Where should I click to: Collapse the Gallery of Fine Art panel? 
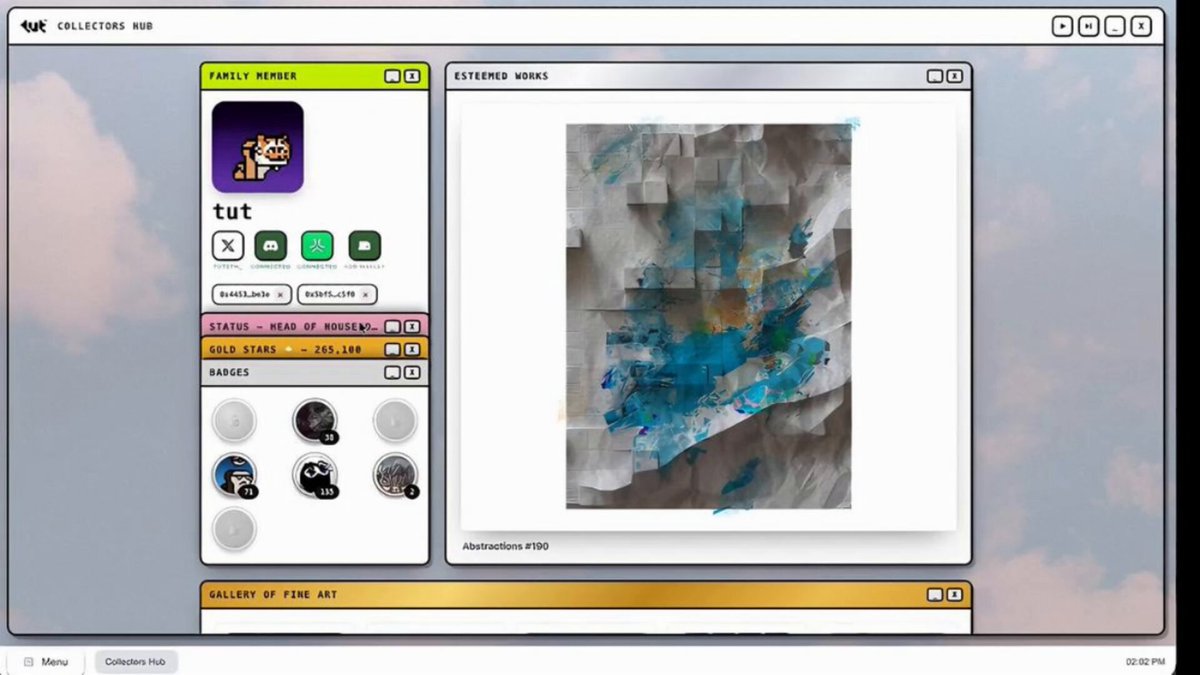coord(935,595)
